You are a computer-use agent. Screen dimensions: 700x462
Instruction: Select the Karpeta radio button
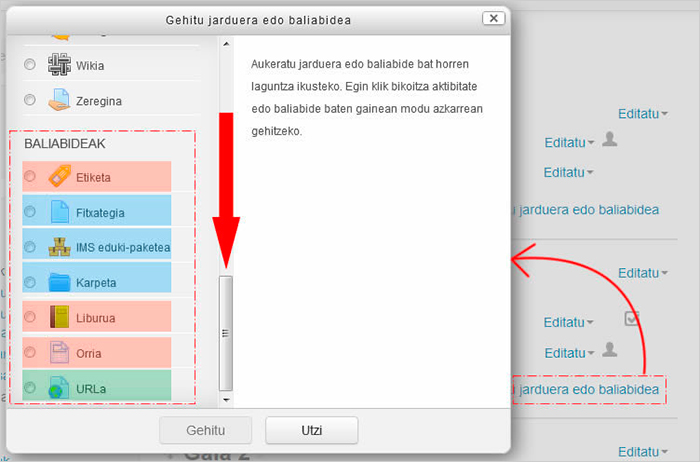coord(30,282)
